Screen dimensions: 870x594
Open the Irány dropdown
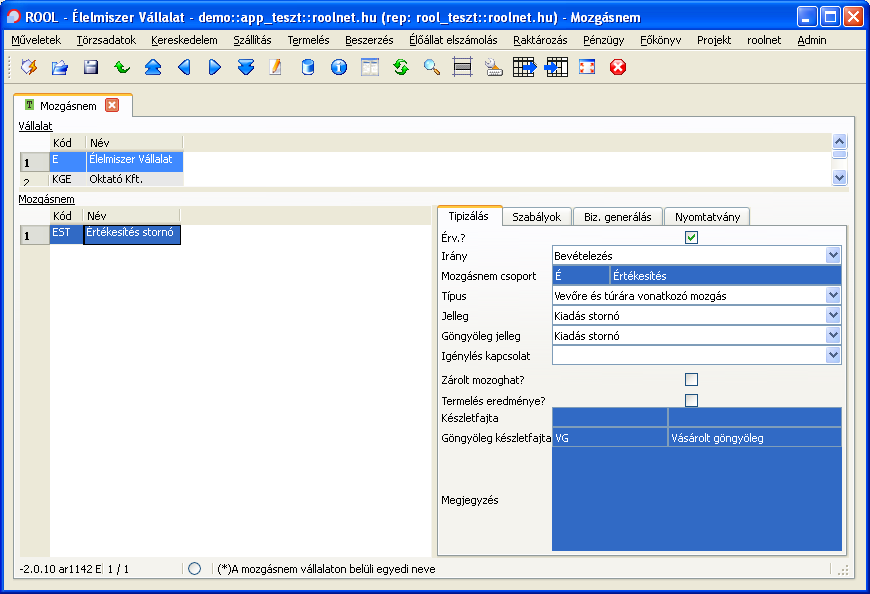point(833,256)
